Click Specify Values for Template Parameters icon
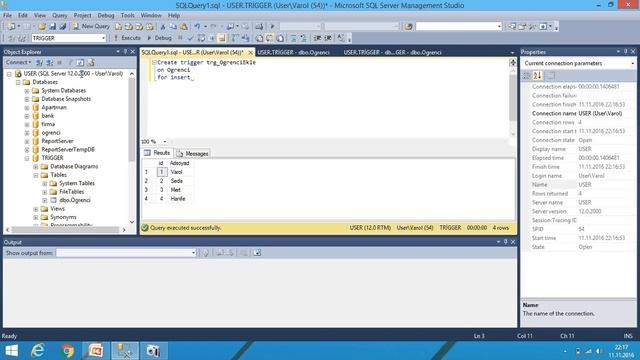This screenshot has width=640, height=360. pyautogui.click(x=340, y=38)
